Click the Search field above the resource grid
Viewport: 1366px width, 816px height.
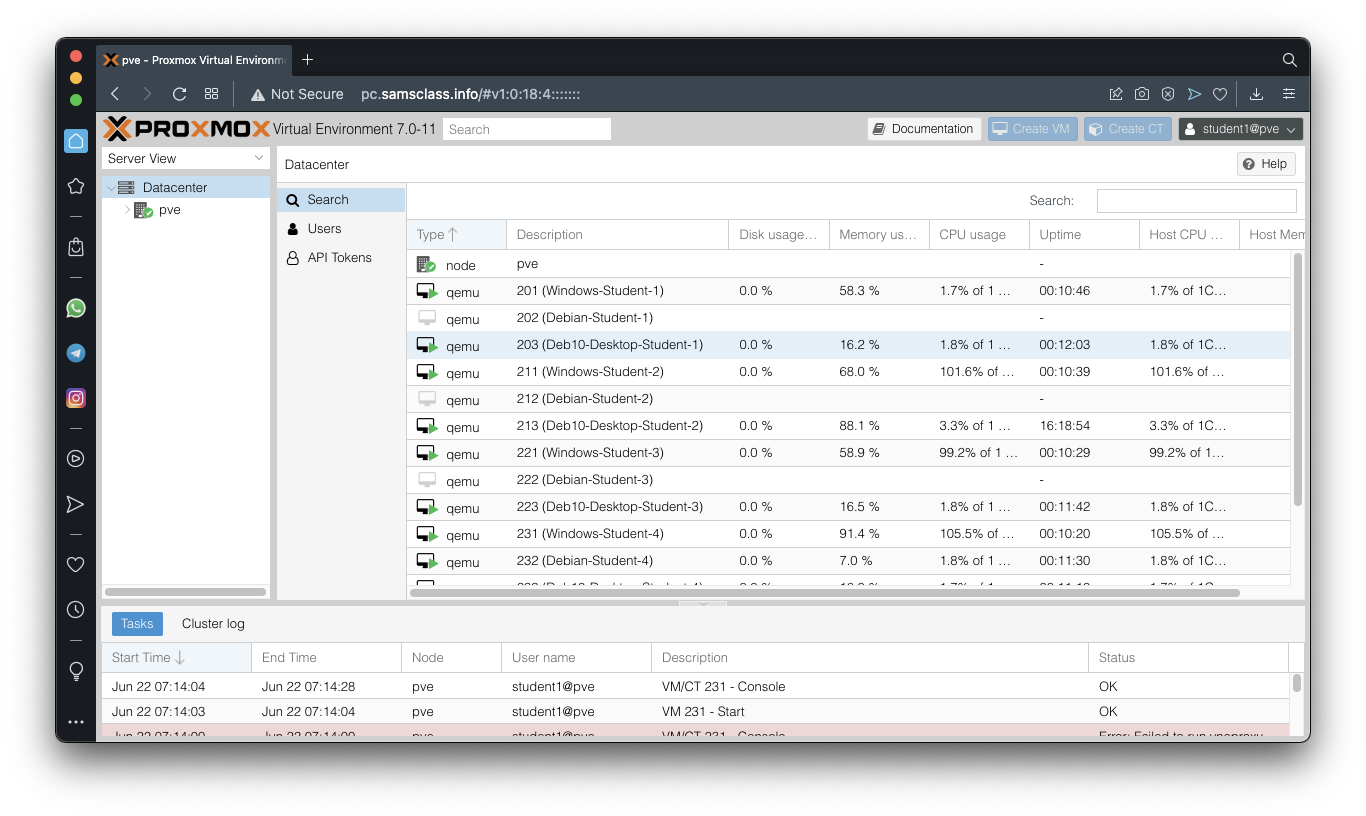(x=1196, y=201)
